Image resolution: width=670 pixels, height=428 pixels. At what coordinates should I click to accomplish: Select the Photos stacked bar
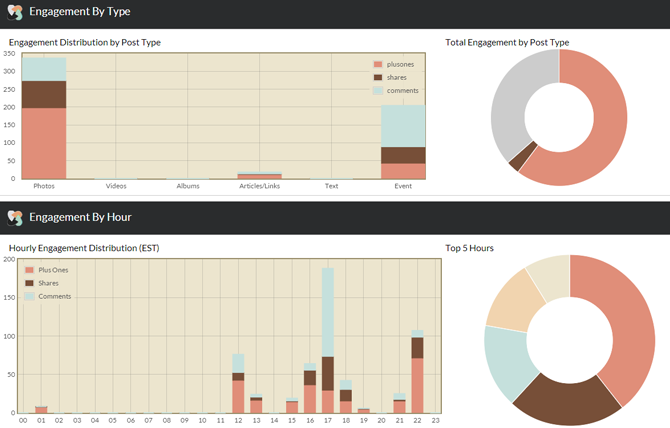pos(44,118)
